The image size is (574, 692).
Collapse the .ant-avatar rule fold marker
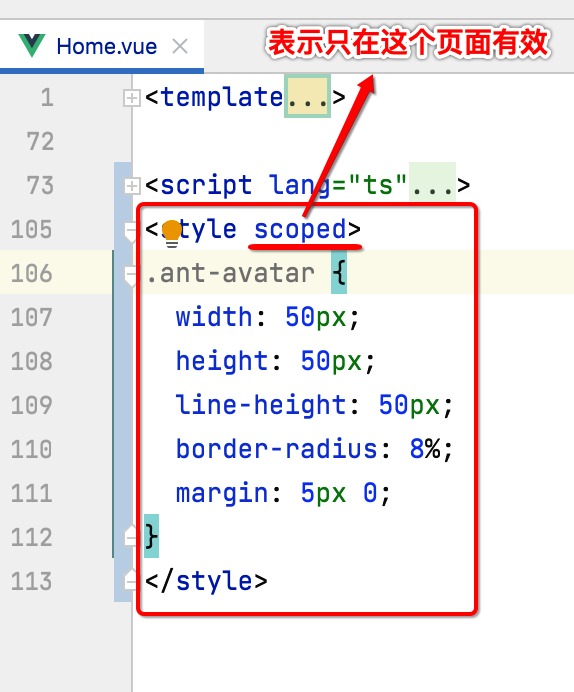pos(131,276)
